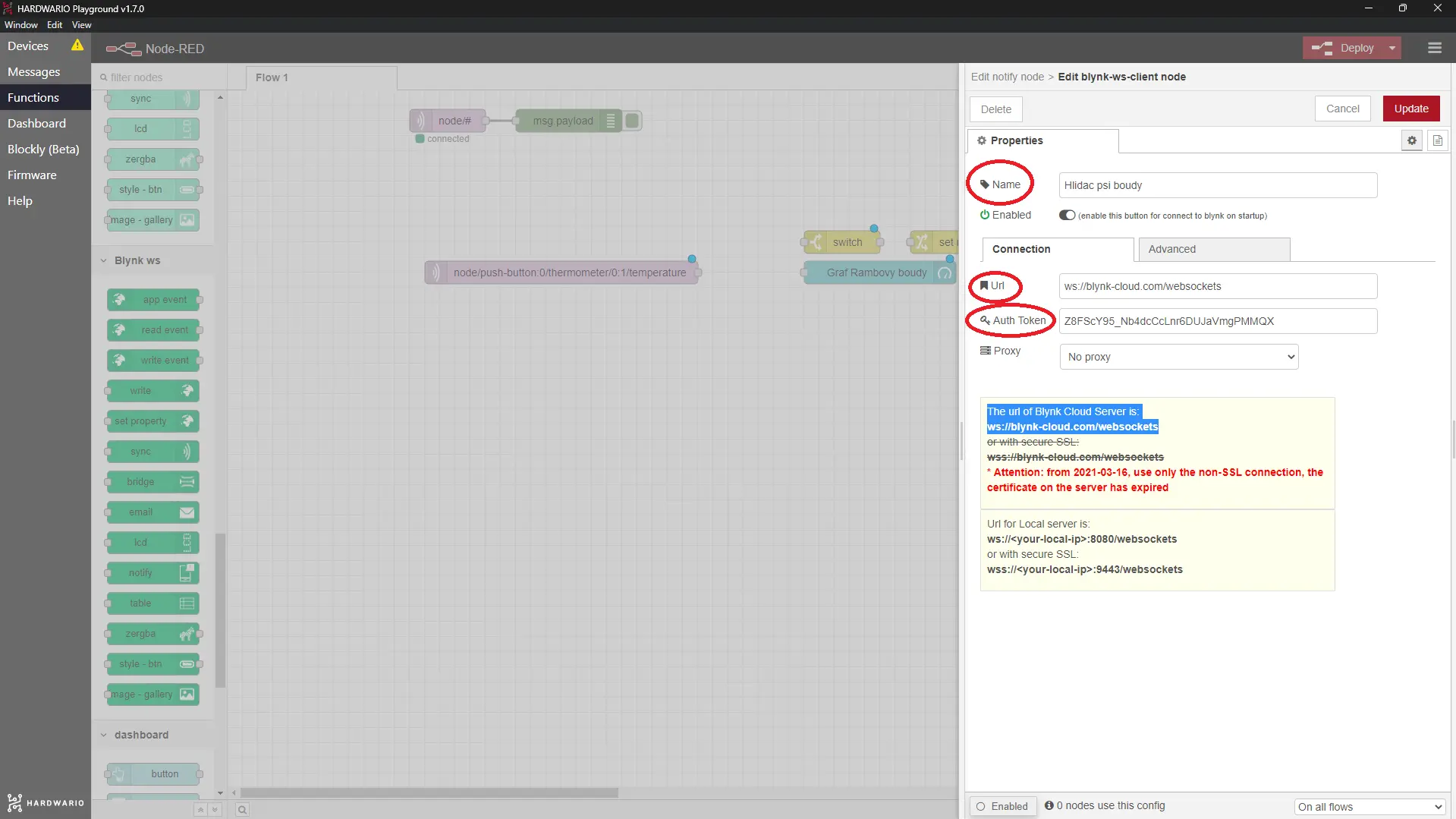Open the Properties tab
The image size is (1456, 819).
[1042, 140]
